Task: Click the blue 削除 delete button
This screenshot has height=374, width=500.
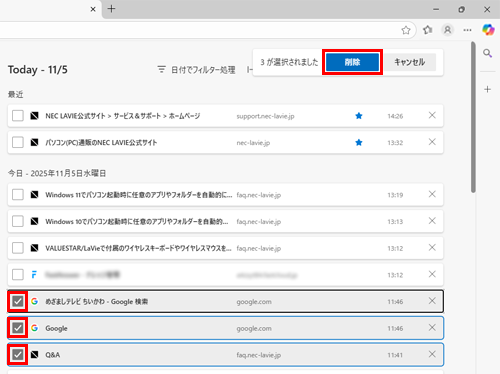Action: tap(352, 62)
